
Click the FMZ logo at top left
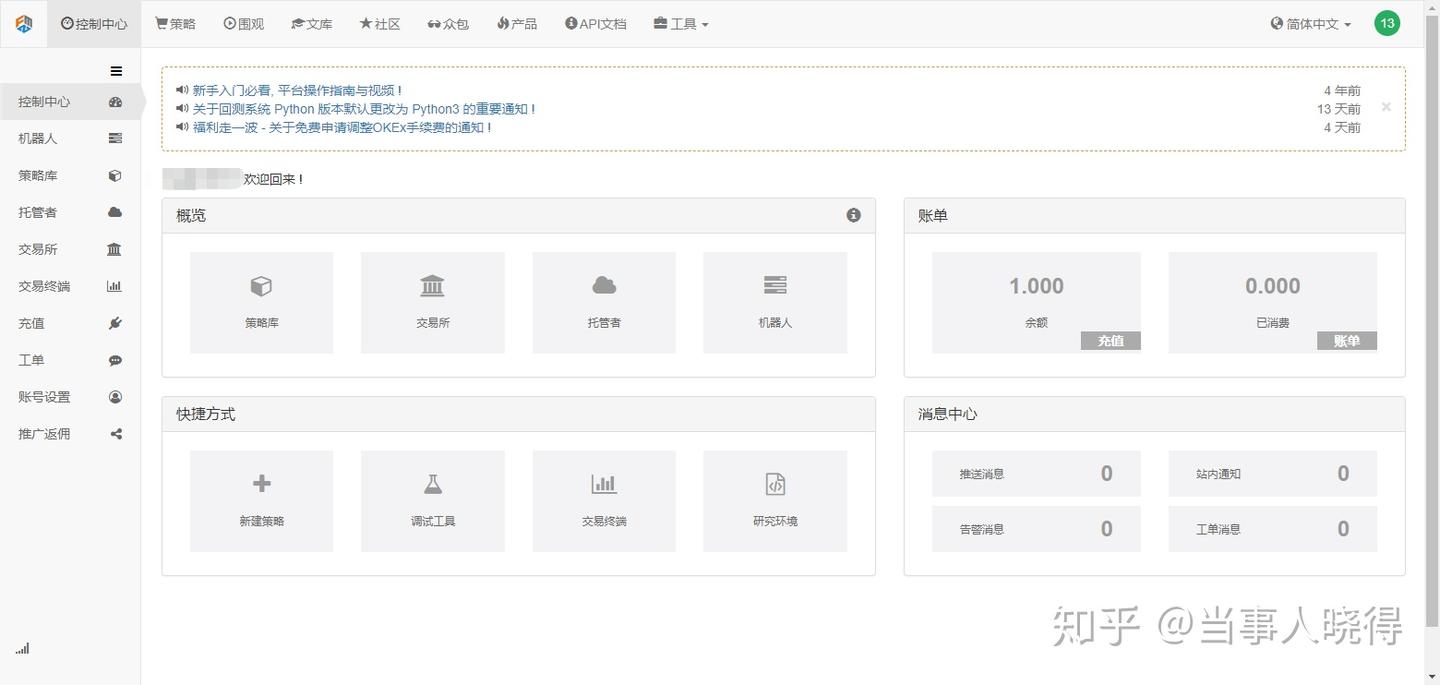point(22,22)
